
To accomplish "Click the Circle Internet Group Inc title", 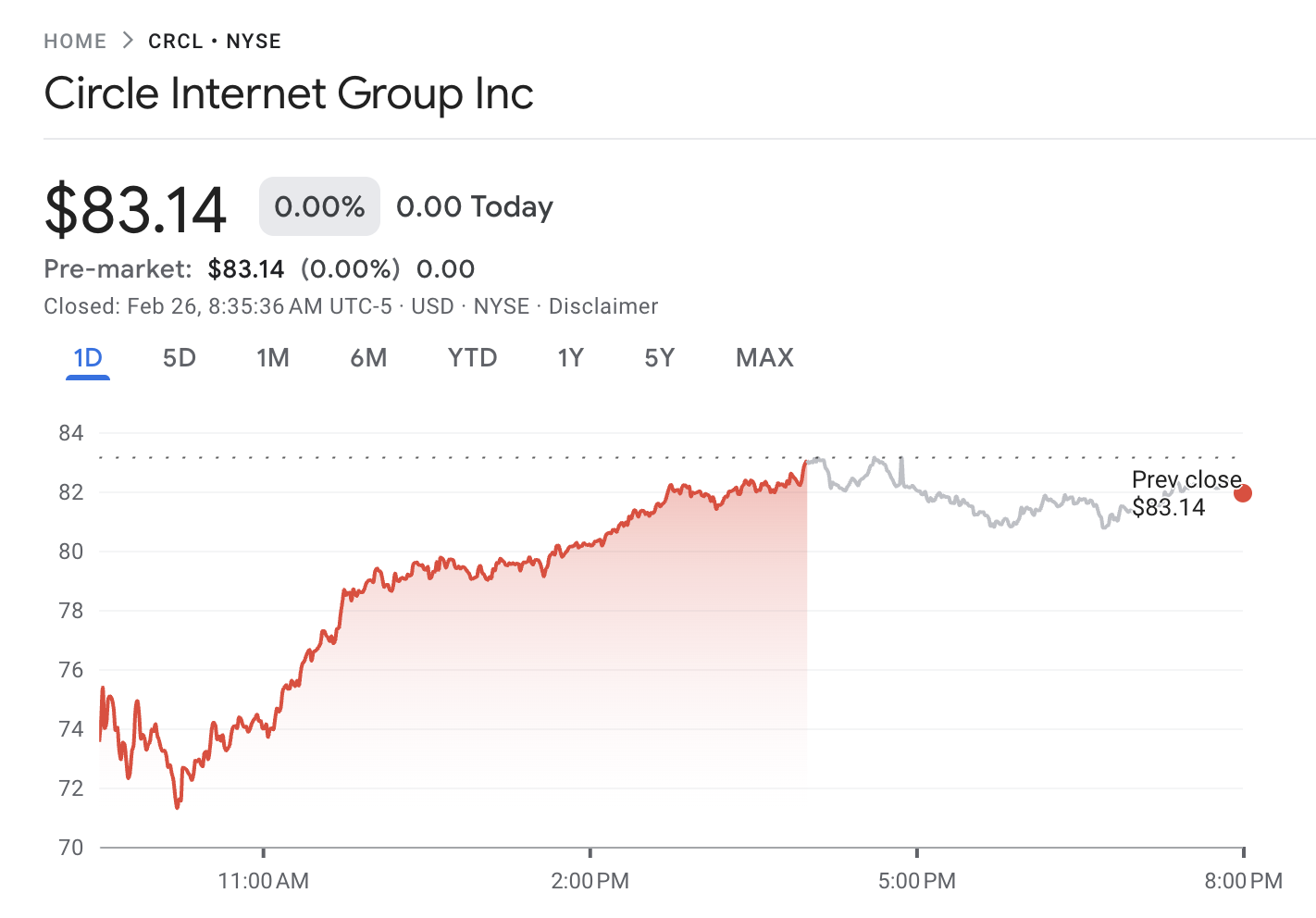I will 288,93.
